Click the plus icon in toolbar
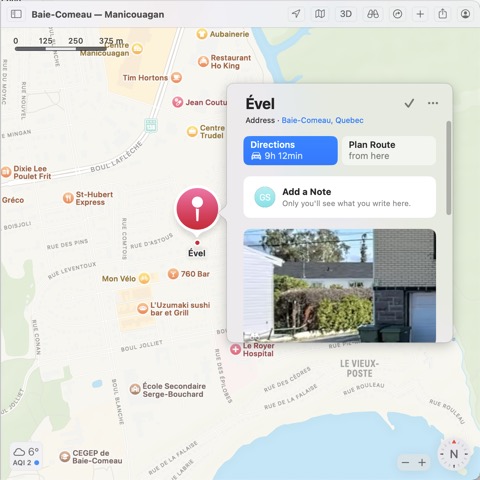The width and height of the screenshot is (480, 480). tap(420, 14)
